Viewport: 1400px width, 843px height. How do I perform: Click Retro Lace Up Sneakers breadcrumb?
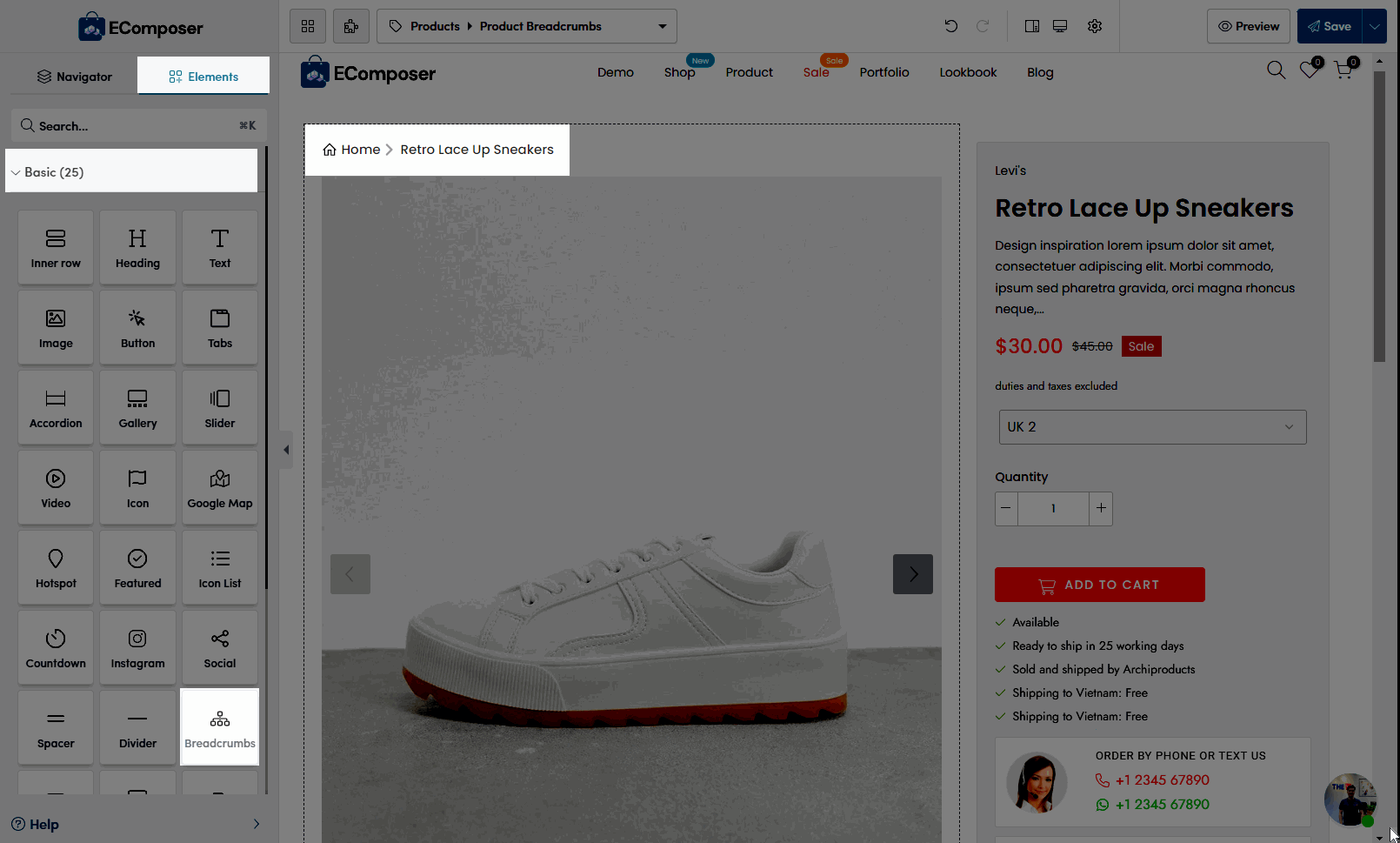click(477, 150)
